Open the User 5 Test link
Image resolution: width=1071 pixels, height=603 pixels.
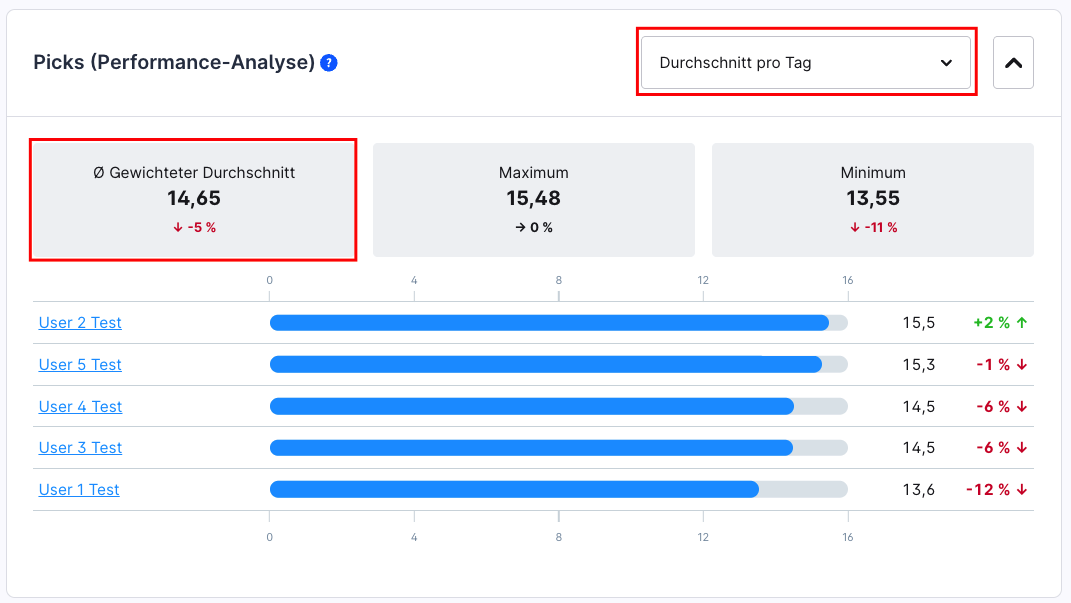(80, 365)
